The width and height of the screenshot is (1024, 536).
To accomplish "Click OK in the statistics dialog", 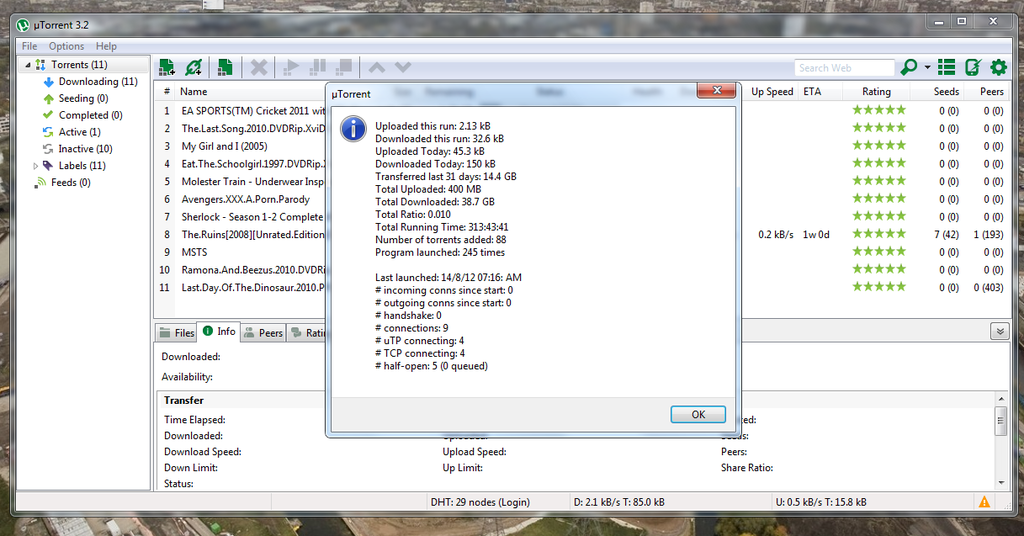I will [698, 415].
